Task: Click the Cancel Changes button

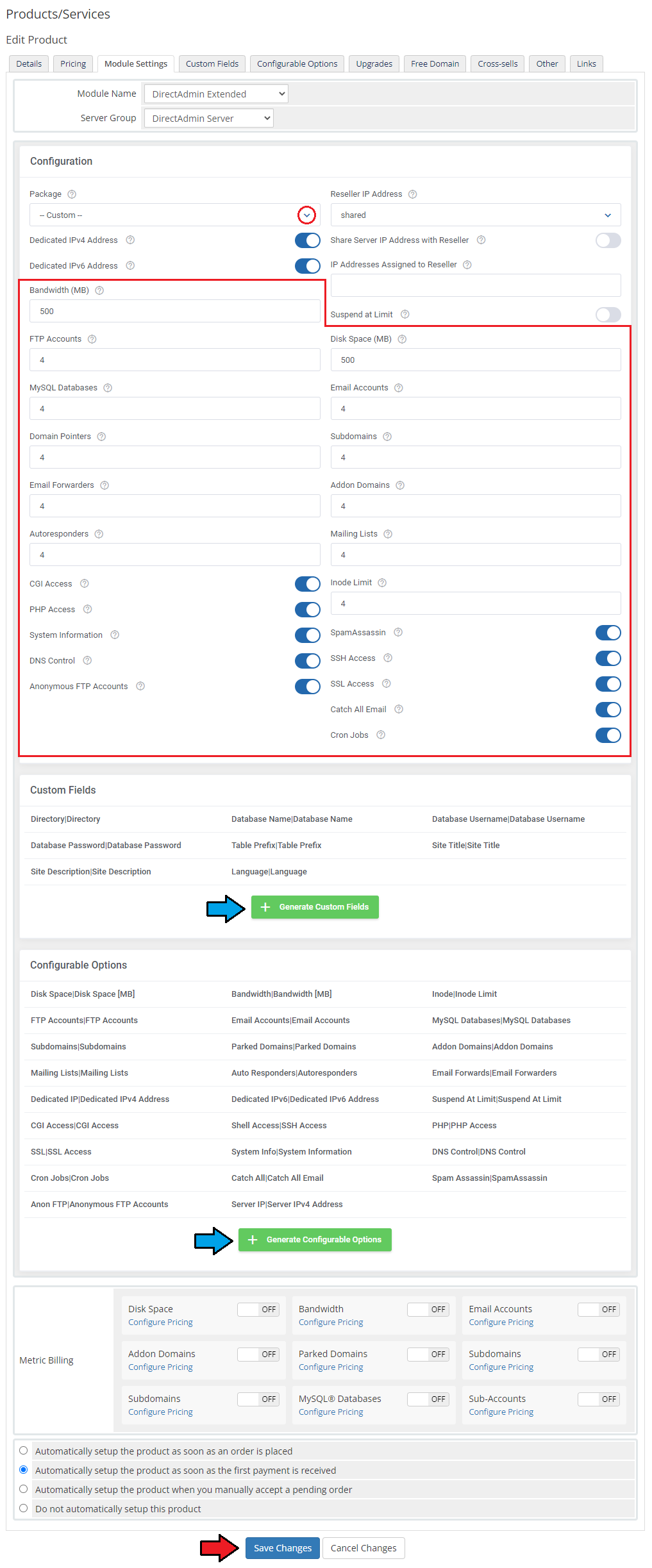Action: [x=364, y=1548]
